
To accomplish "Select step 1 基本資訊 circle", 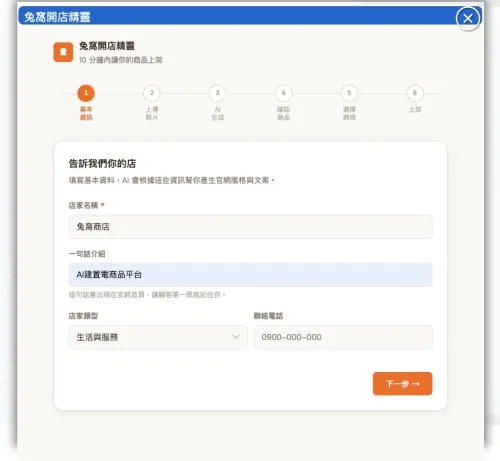I will [x=86, y=93].
